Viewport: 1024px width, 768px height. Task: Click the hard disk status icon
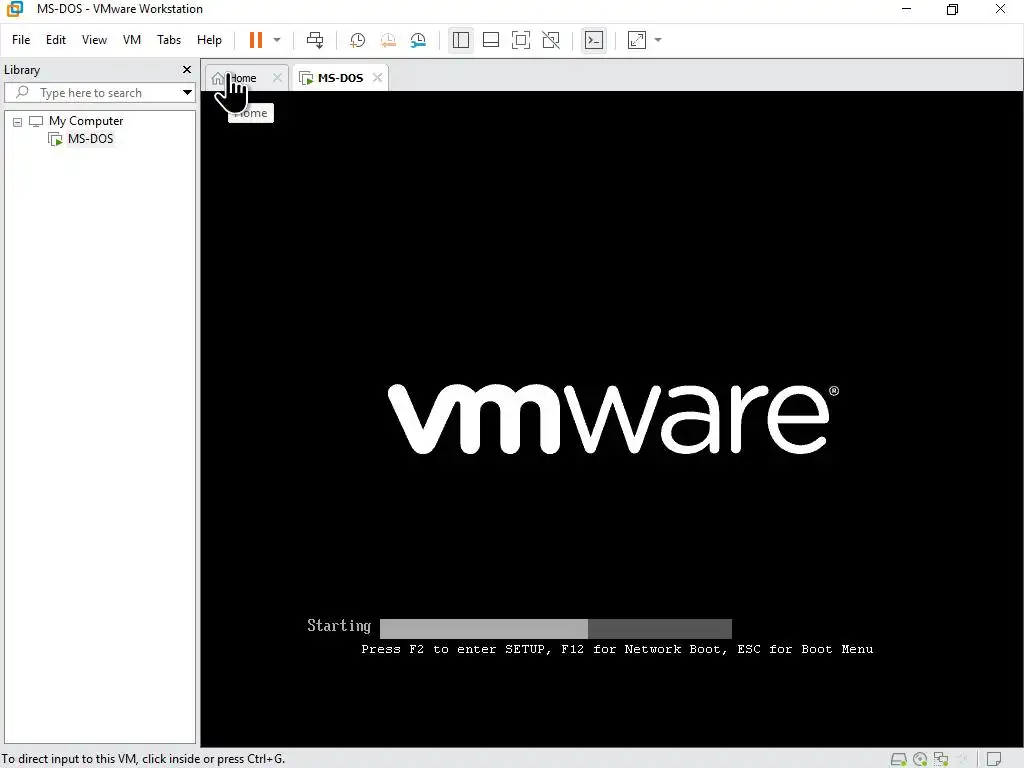click(x=899, y=759)
